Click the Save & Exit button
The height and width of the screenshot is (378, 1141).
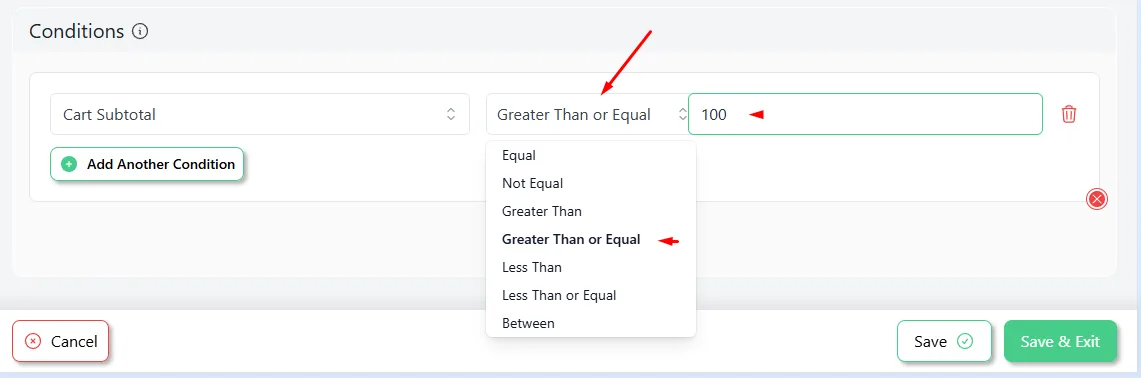1060,341
